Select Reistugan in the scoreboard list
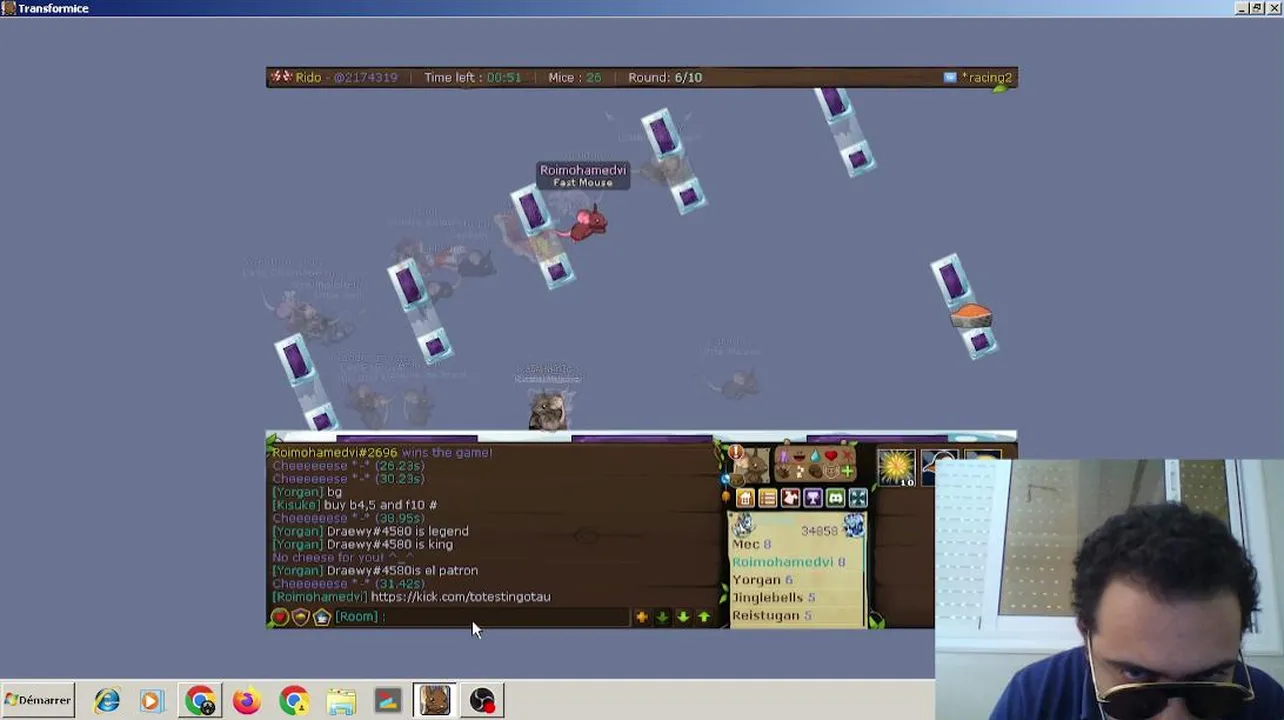The width and height of the screenshot is (1284, 720). point(770,616)
